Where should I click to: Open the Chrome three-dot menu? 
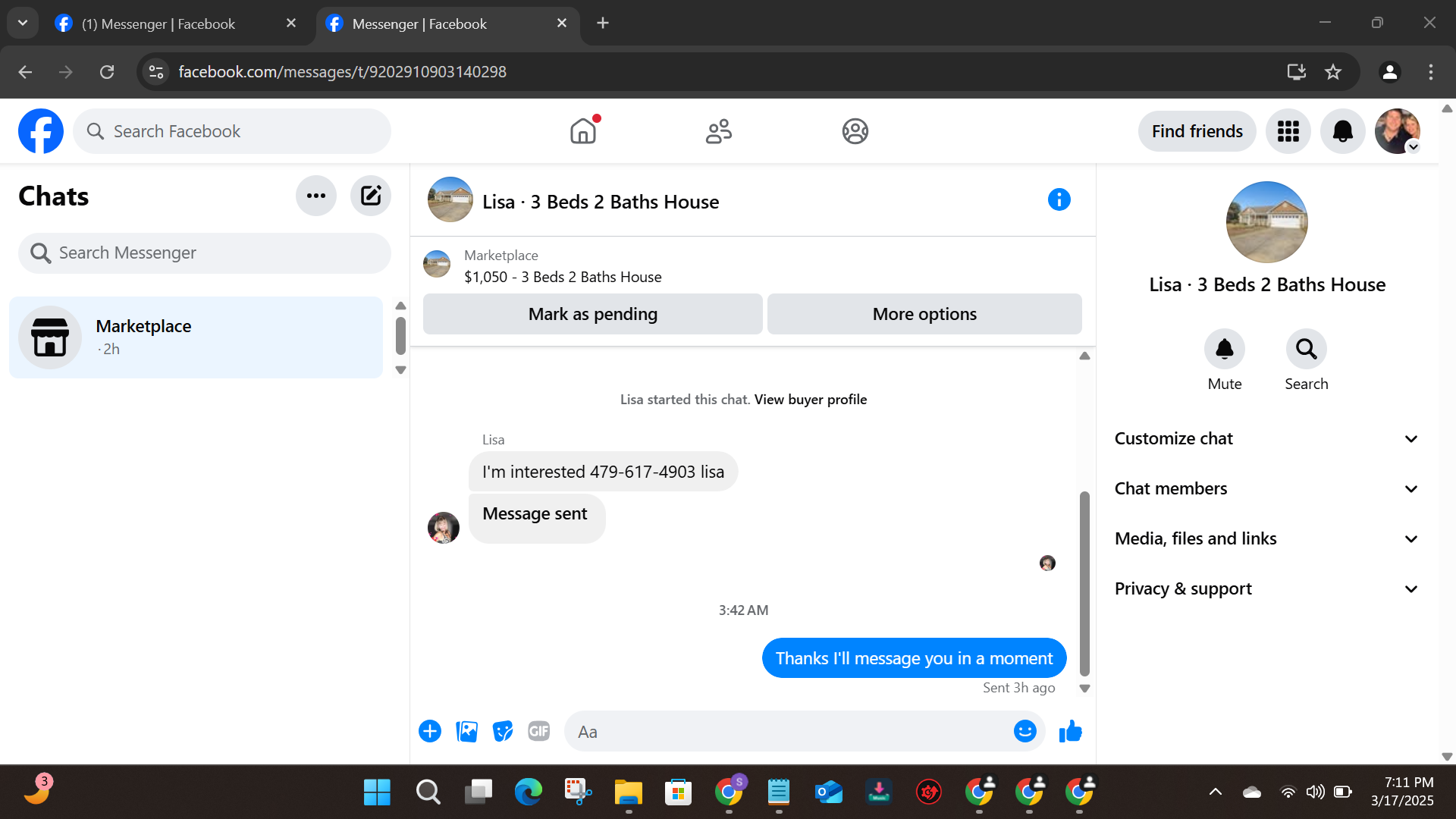[1431, 72]
